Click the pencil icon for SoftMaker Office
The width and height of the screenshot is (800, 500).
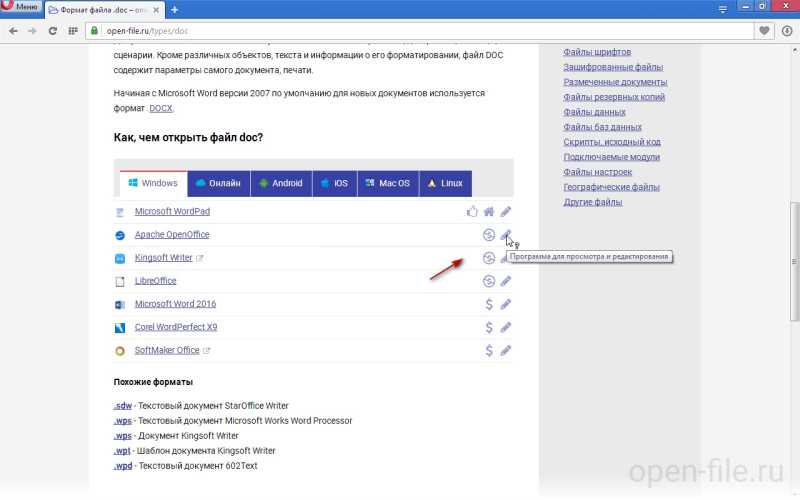[x=506, y=351]
